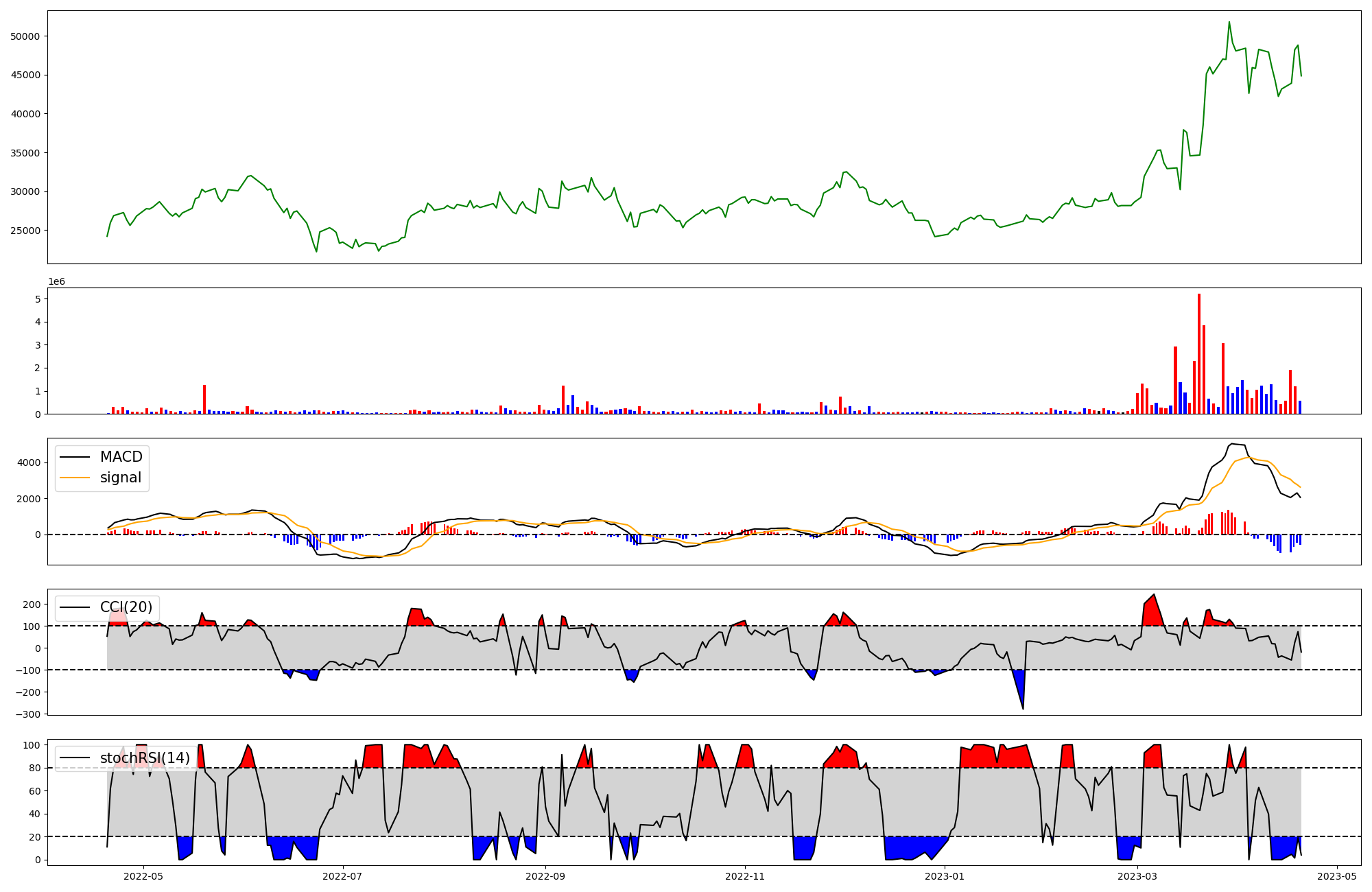1372x892 pixels.
Task: Click the 2023-05 x-axis date label
Action: pos(1337,876)
